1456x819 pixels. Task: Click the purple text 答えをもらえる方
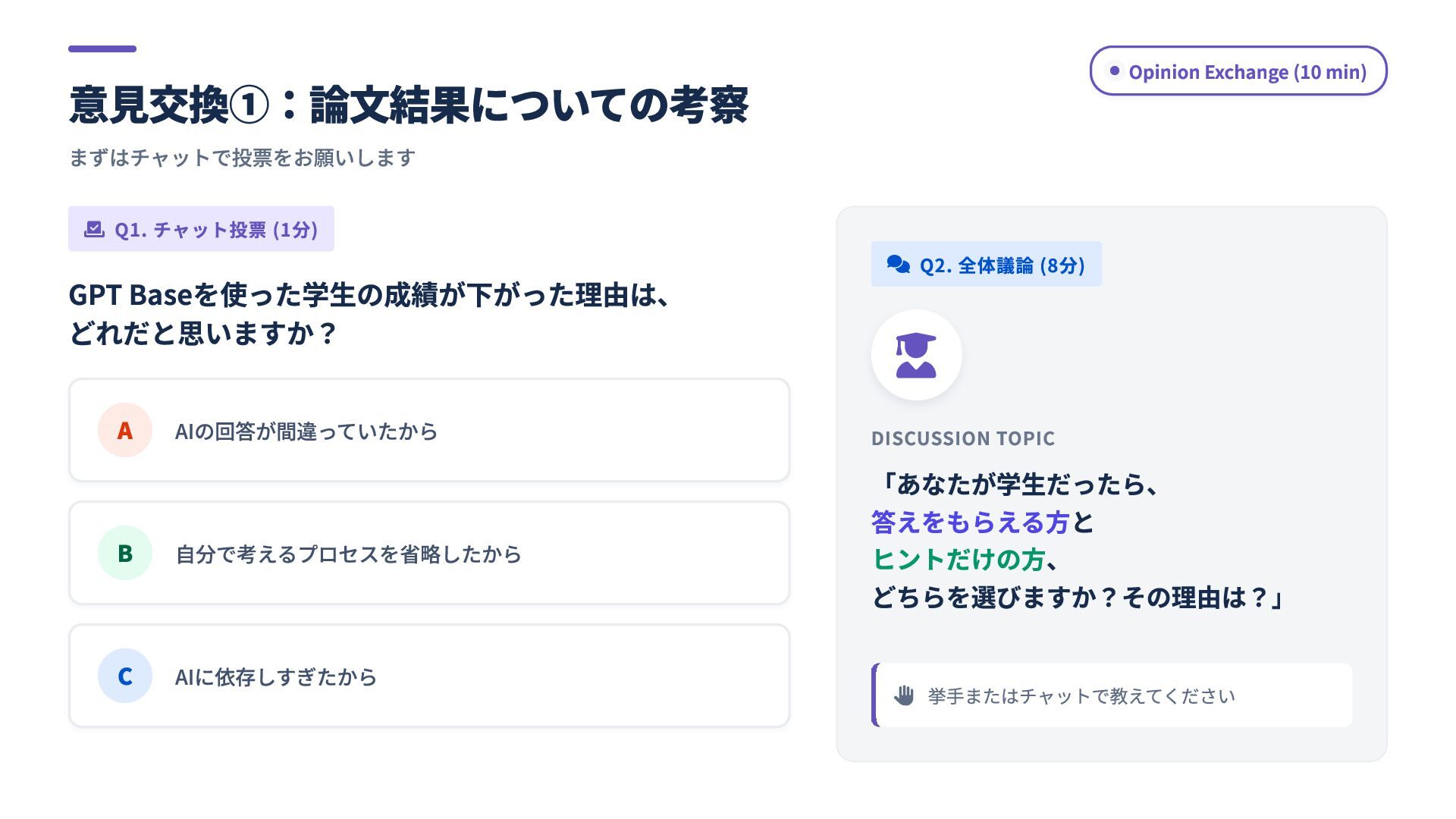[x=970, y=522]
